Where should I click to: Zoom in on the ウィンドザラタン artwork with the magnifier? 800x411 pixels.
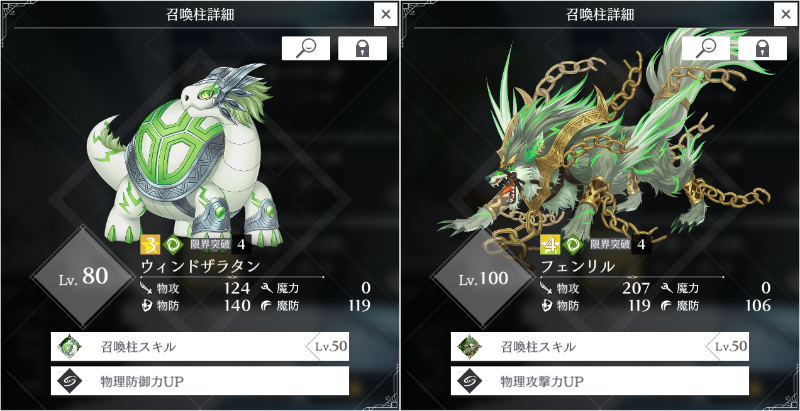pyautogui.click(x=306, y=48)
